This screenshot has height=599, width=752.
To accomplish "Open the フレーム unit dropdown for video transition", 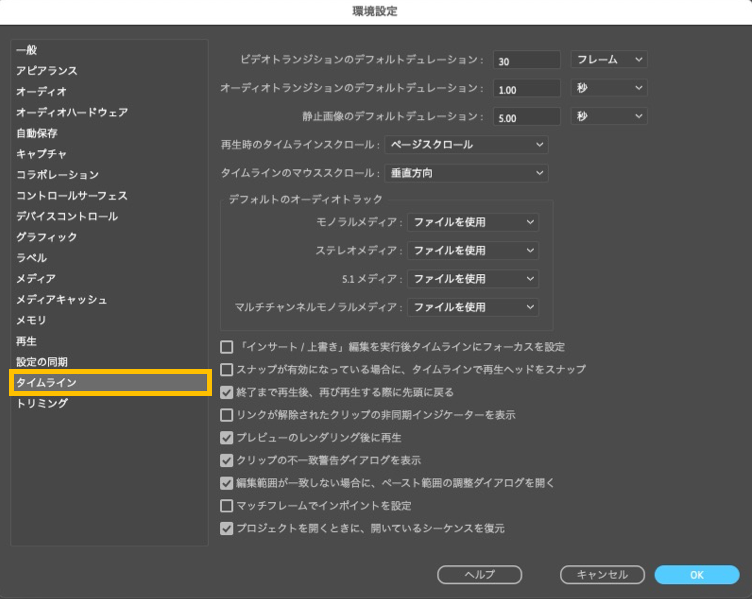I will click(609, 59).
